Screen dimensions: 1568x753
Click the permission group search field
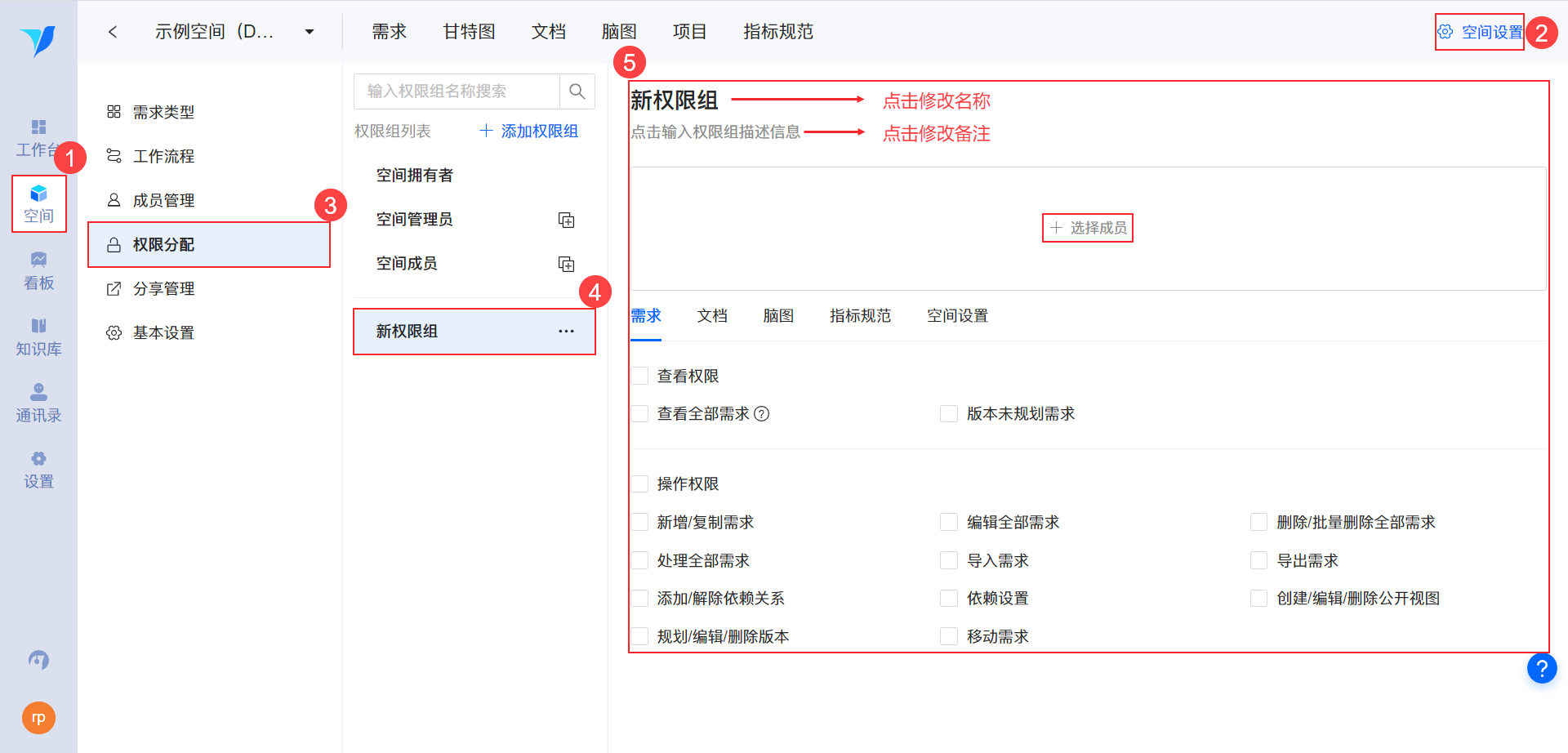point(457,91)
